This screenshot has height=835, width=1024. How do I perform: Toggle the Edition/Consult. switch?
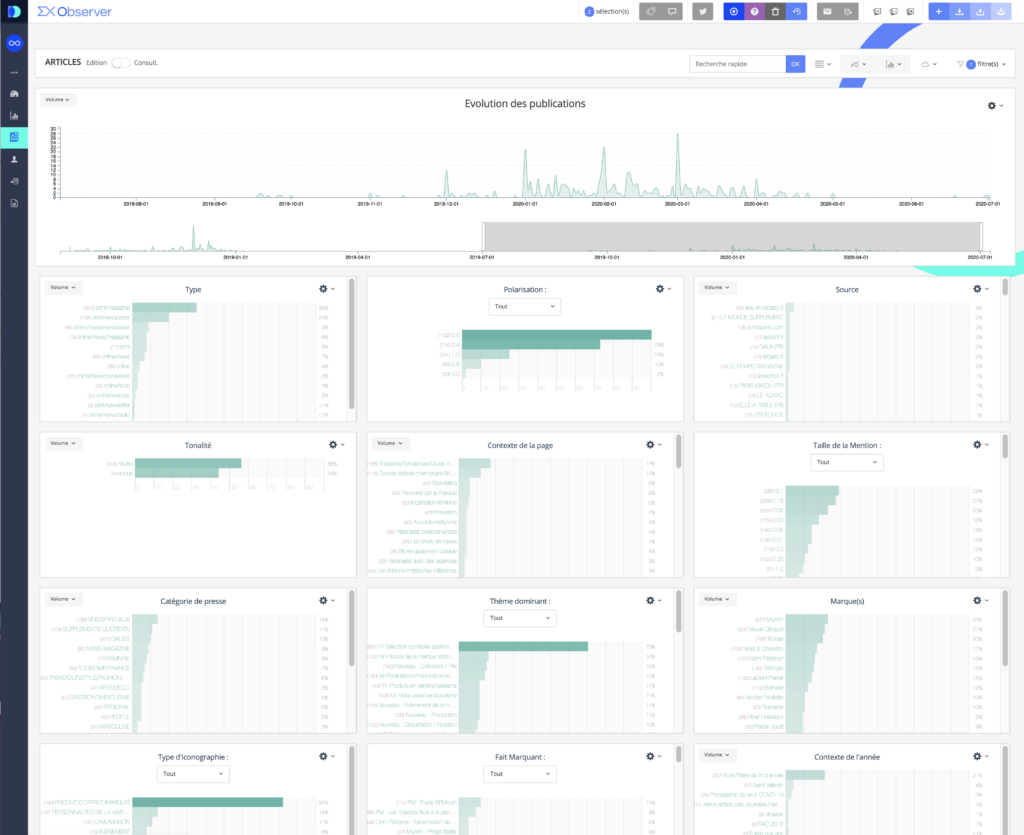click(x=121, y=63)
